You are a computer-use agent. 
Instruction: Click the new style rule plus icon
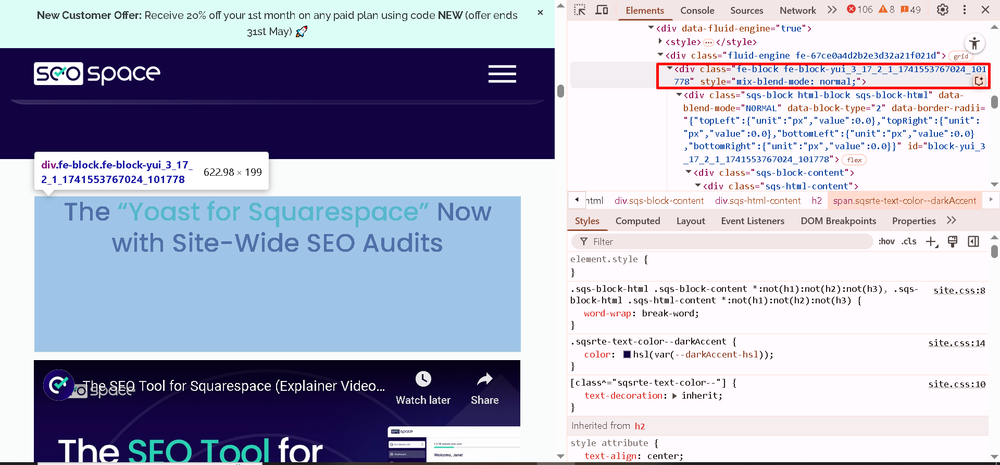click(x=932, y=242)
